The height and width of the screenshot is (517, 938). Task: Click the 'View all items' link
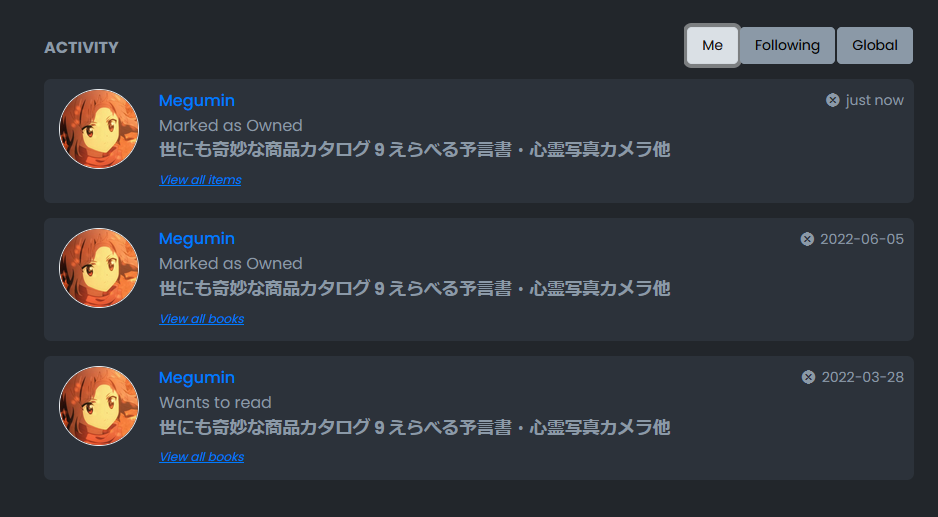[200, 180]
